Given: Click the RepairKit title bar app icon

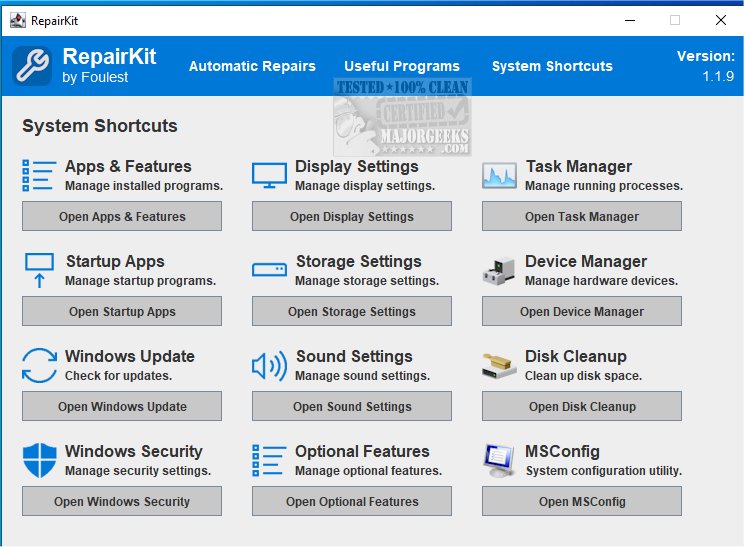Looking at the screenshot, I should (x=17, y=19).
